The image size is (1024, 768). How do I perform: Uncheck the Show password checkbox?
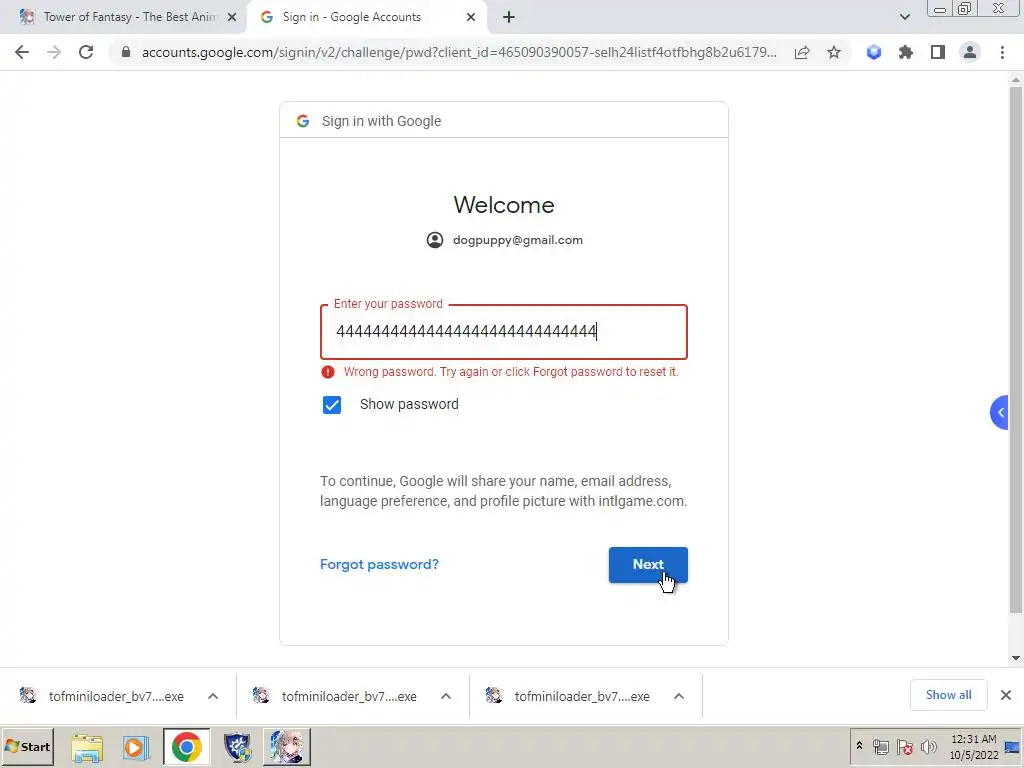(332, 405)
